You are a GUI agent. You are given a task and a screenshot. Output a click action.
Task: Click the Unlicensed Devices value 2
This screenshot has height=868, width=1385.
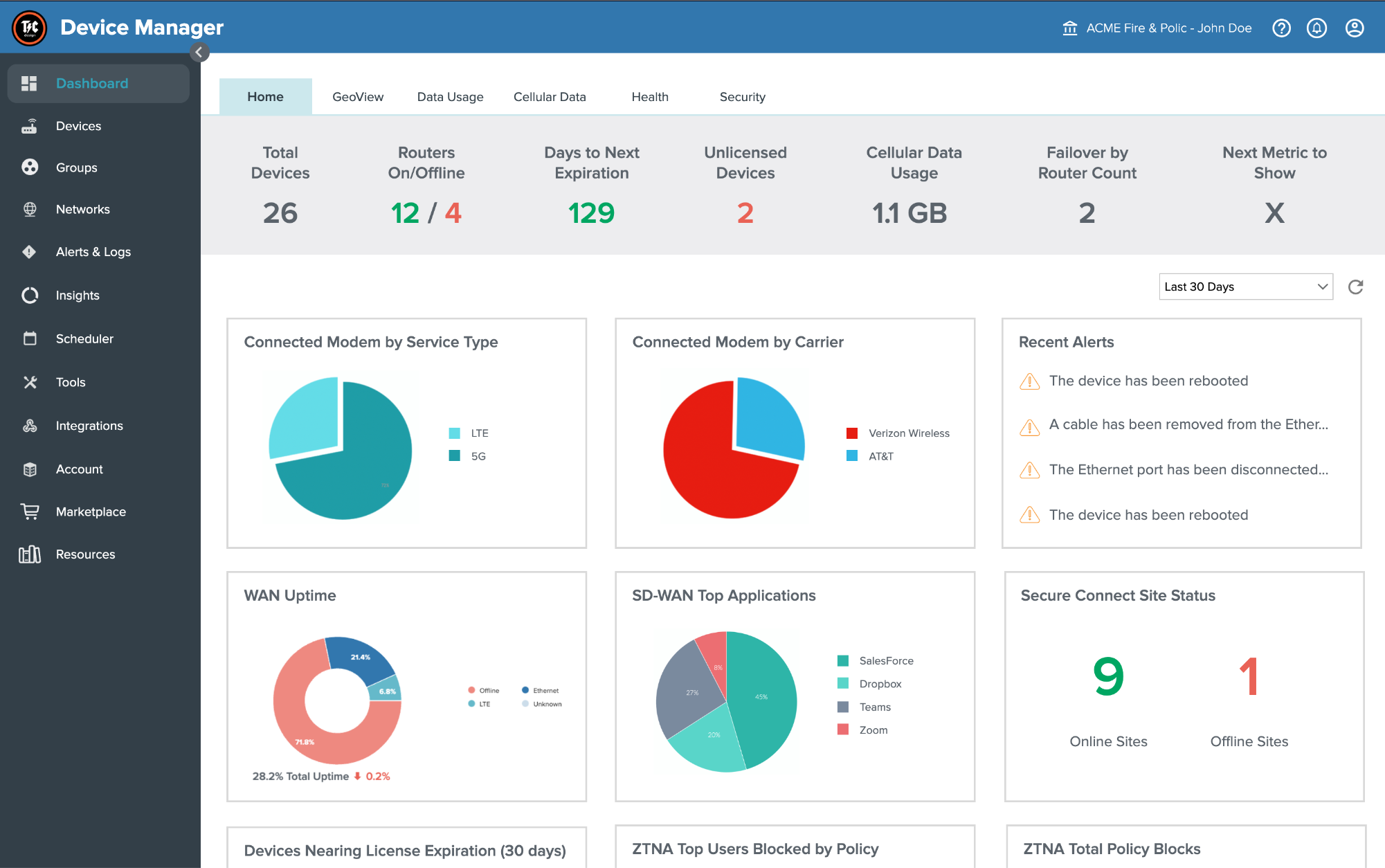pos(745,213)
